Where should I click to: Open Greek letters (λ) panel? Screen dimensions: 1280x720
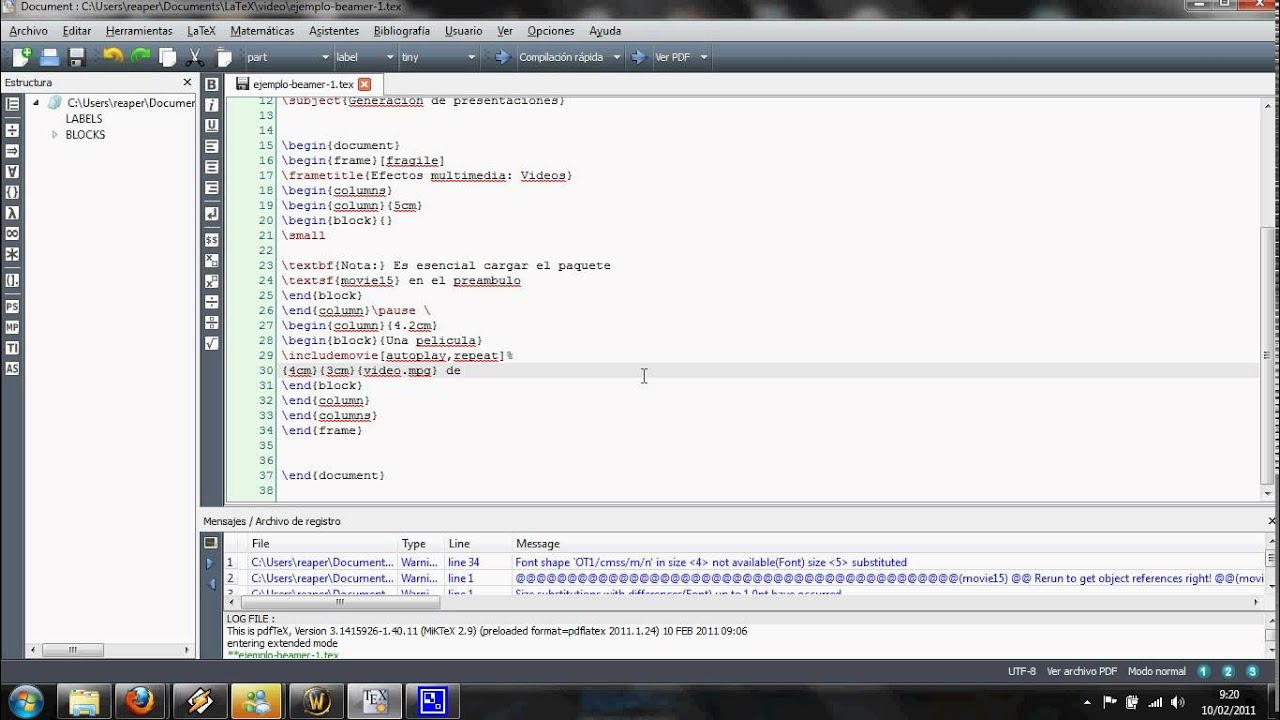pos(12,213)
